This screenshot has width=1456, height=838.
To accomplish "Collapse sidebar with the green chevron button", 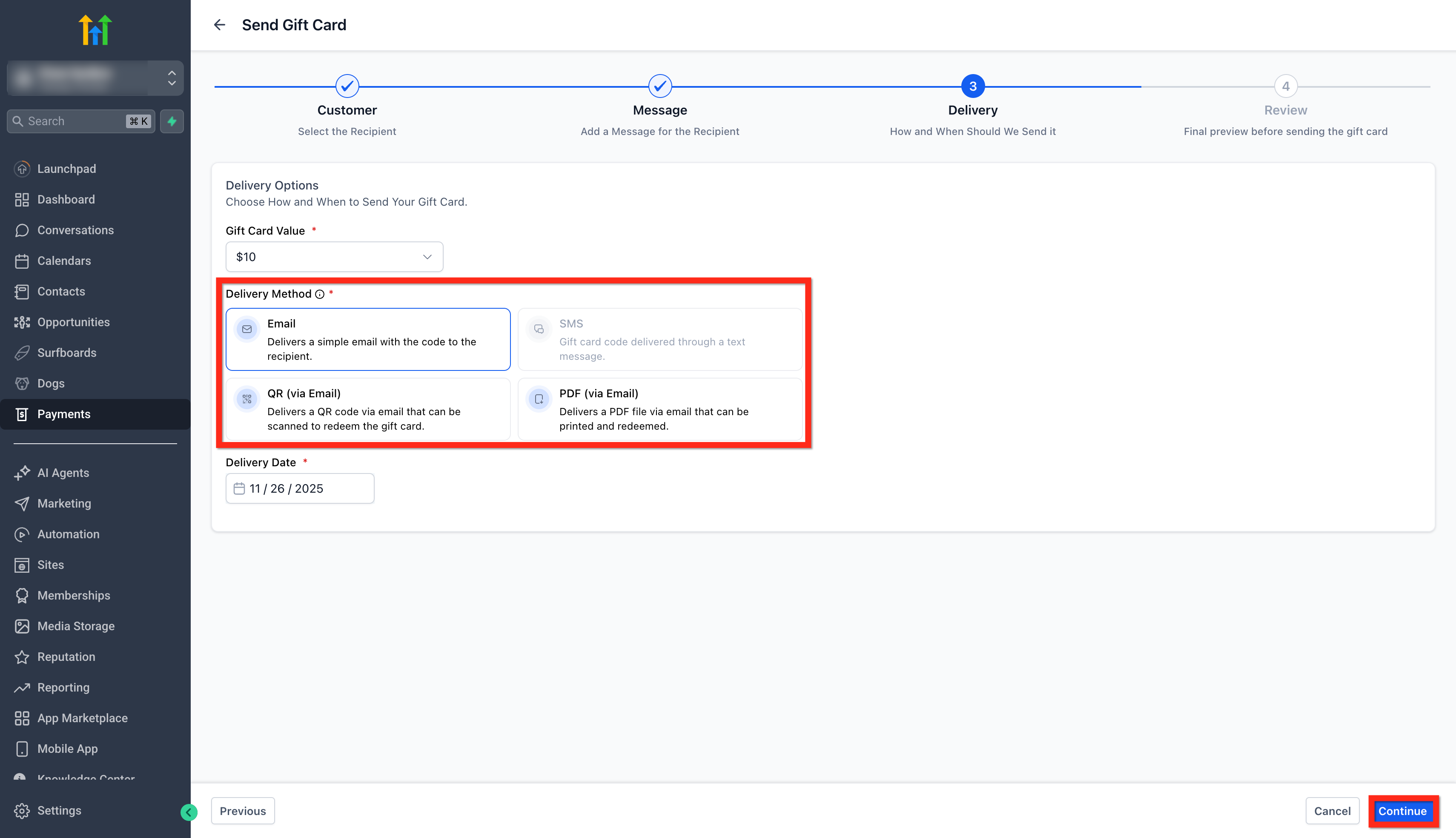I will coord(189,812).
